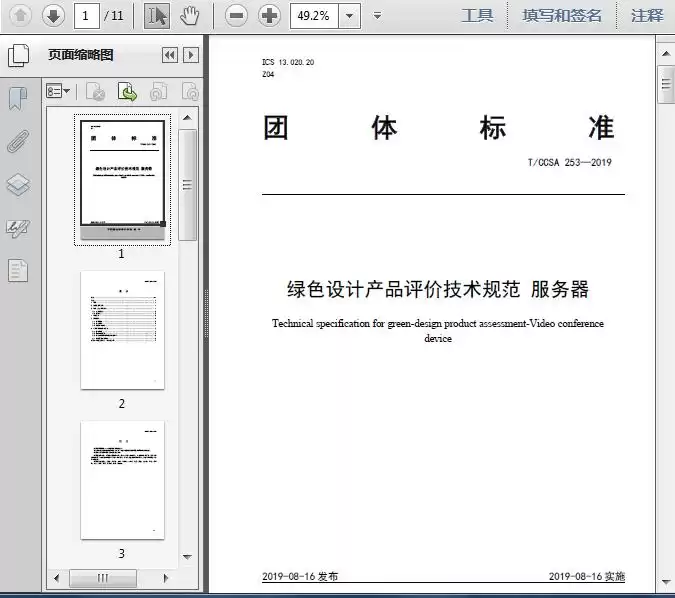Image resolution: width=675 pixels, height=598 pixels.
Task: Zoom out with the minus button
Action: click(236, 16)
